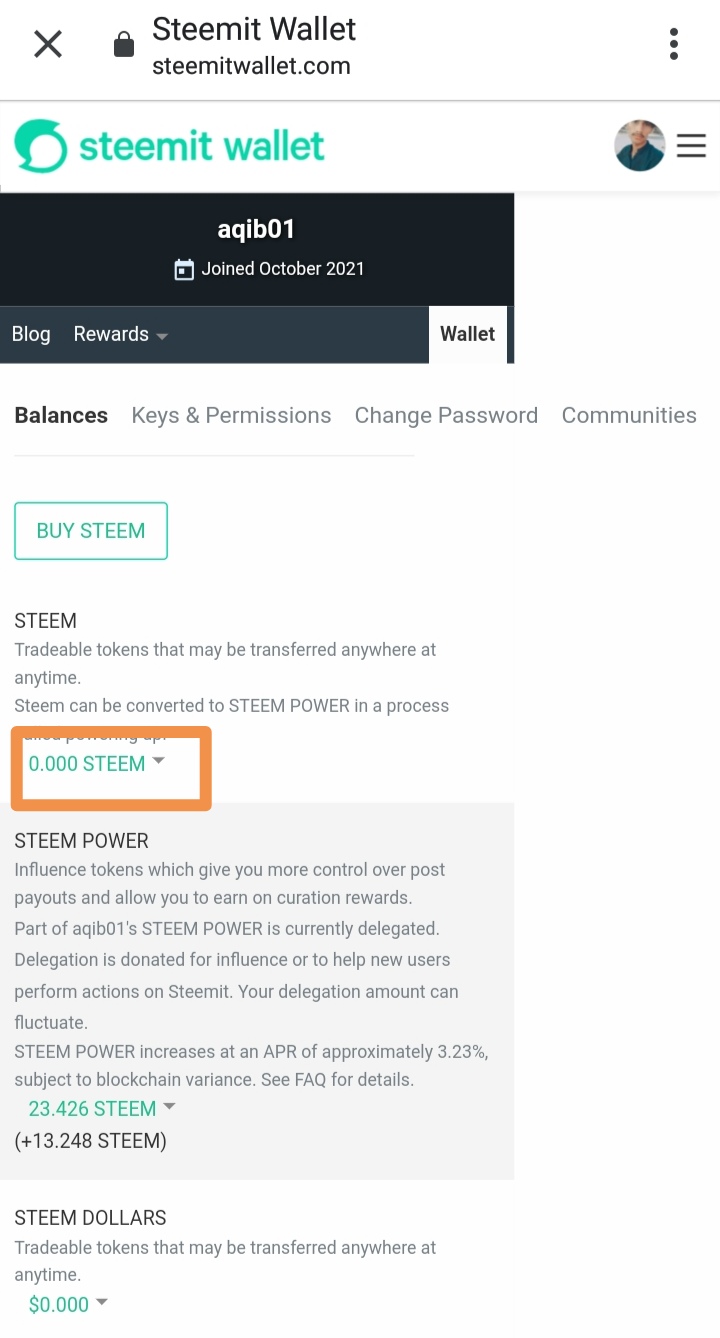Switch to the Balances section
Screen dimensions: 720x1338
(61, 415)
